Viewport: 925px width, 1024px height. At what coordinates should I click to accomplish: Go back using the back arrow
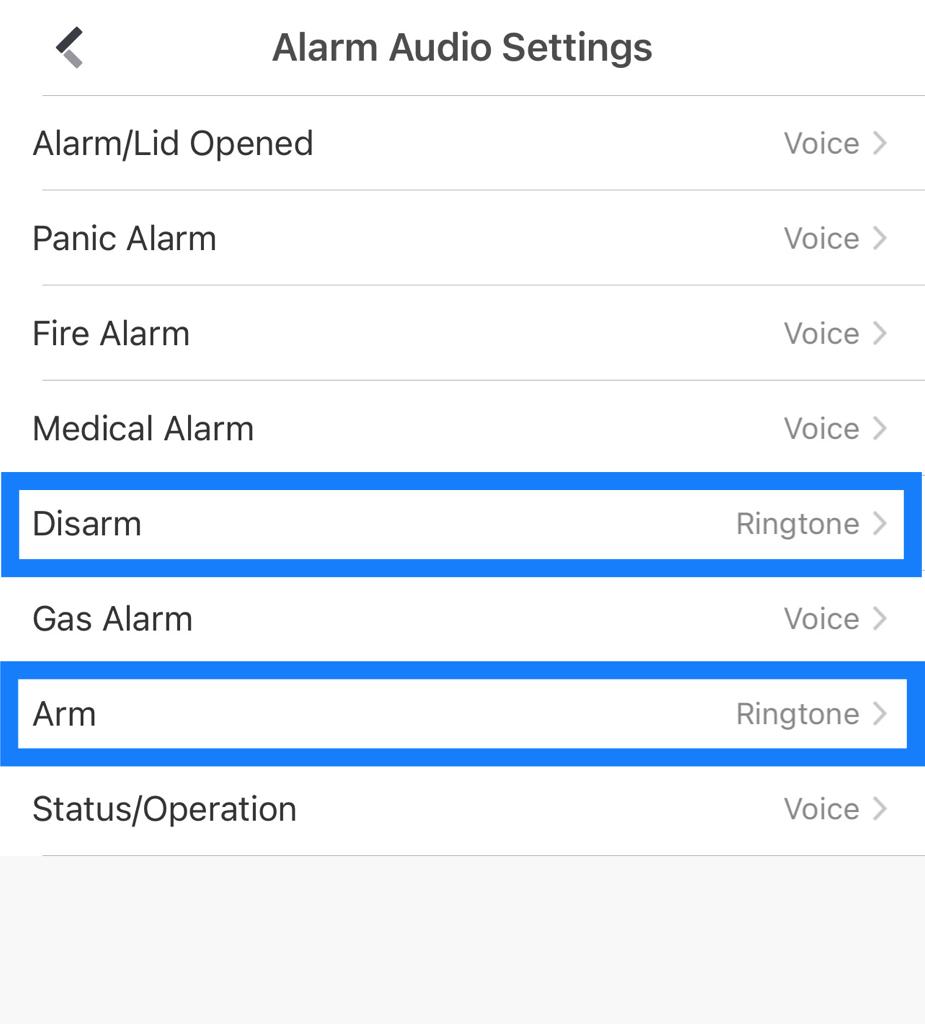(x=69, y=47)
